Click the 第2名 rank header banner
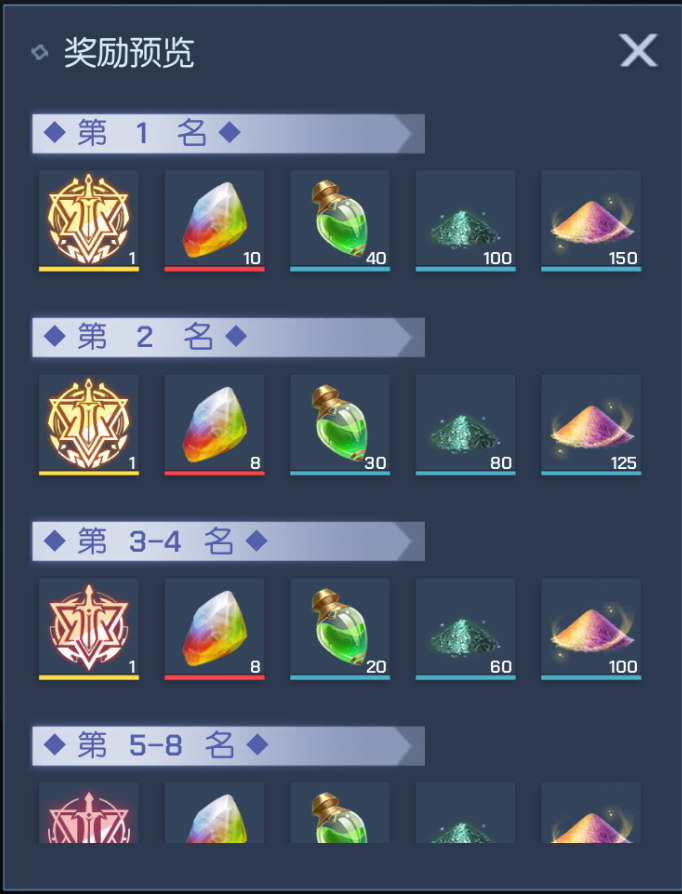 (x=228, y=338)
